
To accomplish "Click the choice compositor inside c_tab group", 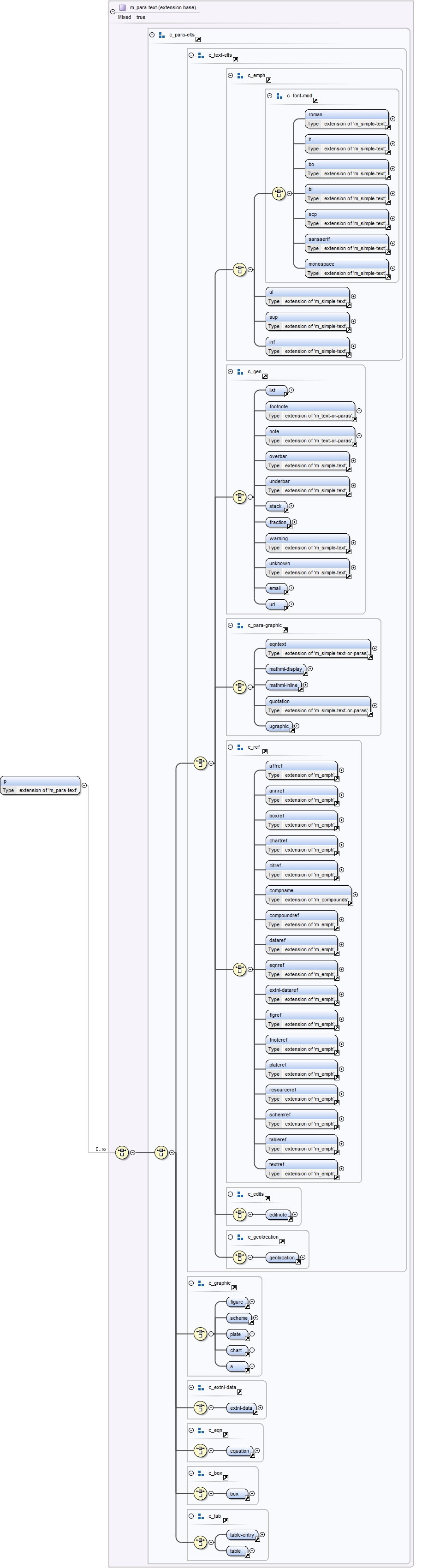I will (x=200, y=1542).
